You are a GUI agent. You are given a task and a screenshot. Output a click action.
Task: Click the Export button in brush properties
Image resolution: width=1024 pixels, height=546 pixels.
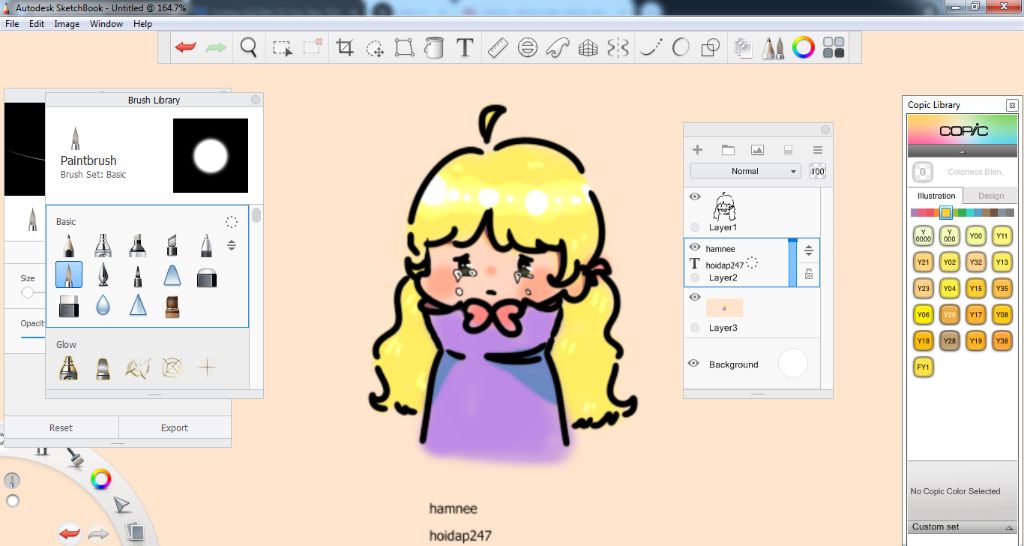pyautogui.click(x=174, y=428)
